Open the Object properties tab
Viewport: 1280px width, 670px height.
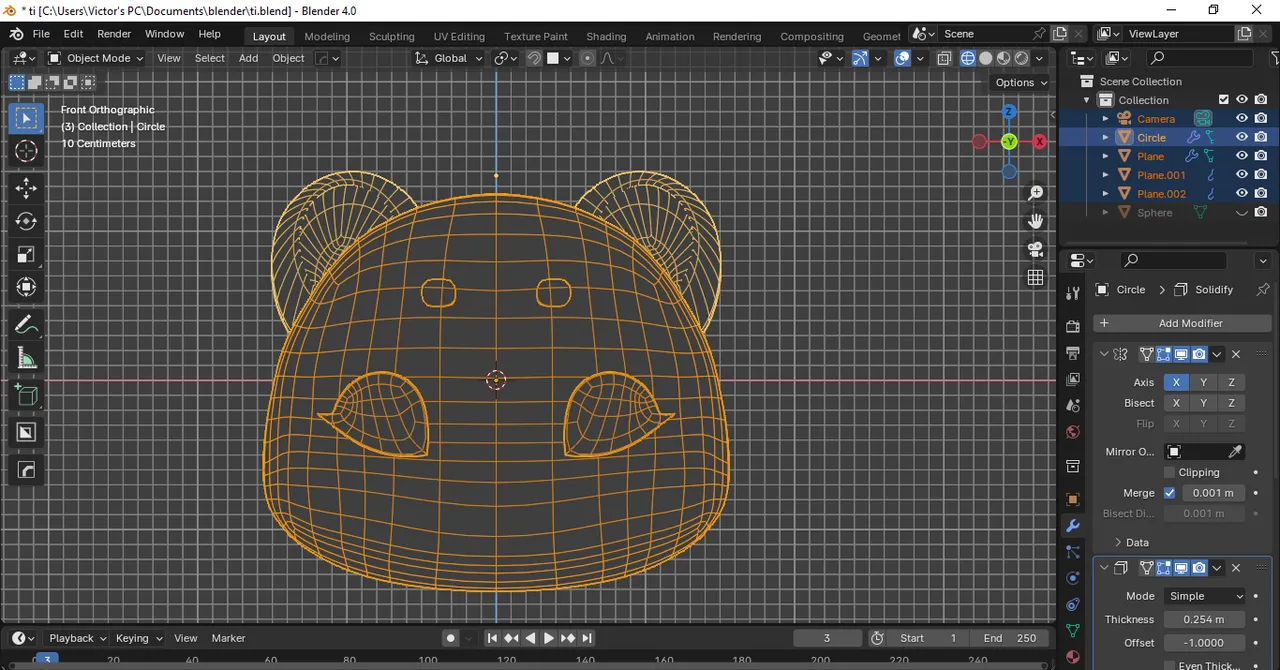[x=1073, y=499]
